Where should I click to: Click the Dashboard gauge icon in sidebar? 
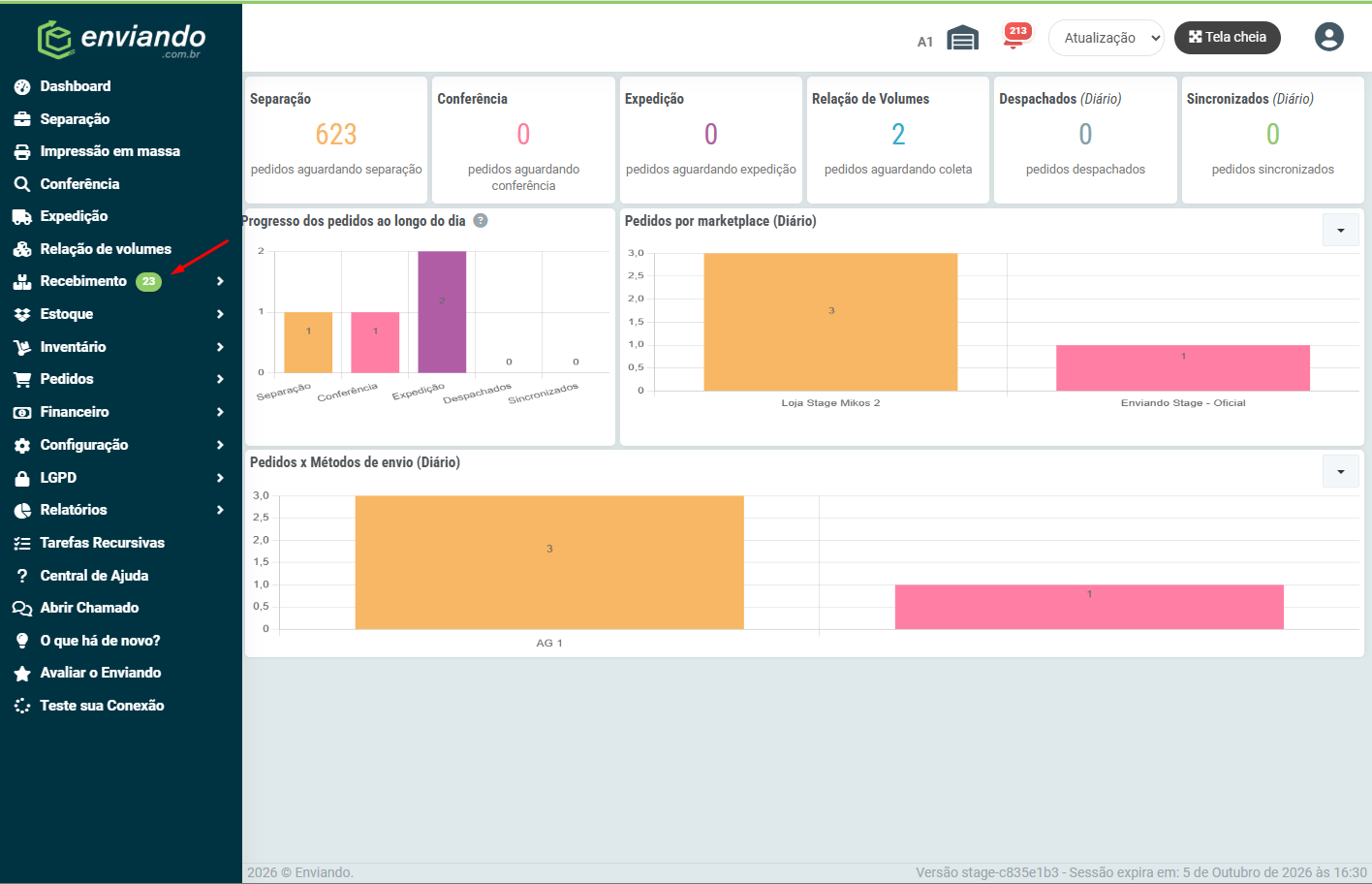(x=22, y=87)
